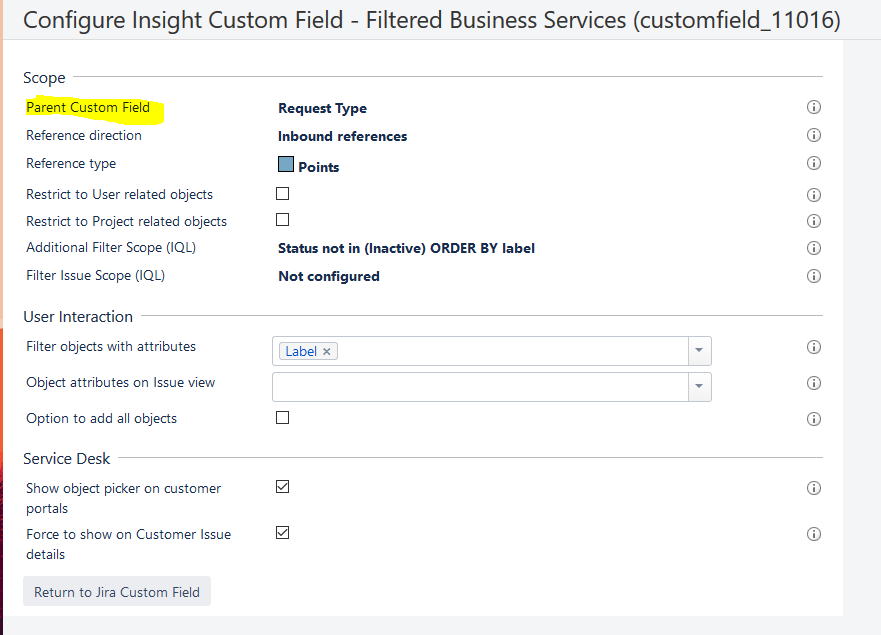Click the Request Type parent field value
This screenshot has height=635, width=881.
tap(322, 108)
